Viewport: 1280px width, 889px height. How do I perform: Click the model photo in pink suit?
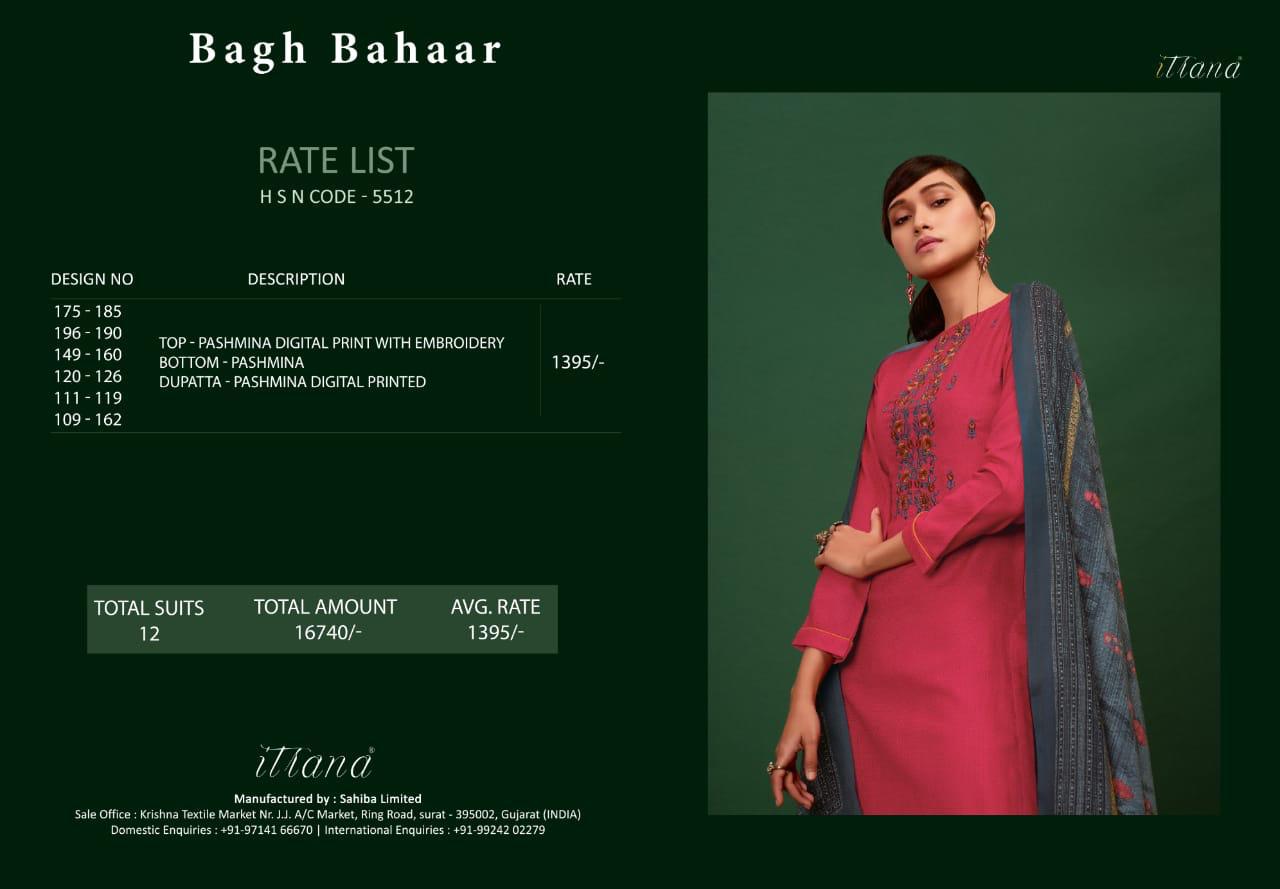coord(964,453)
